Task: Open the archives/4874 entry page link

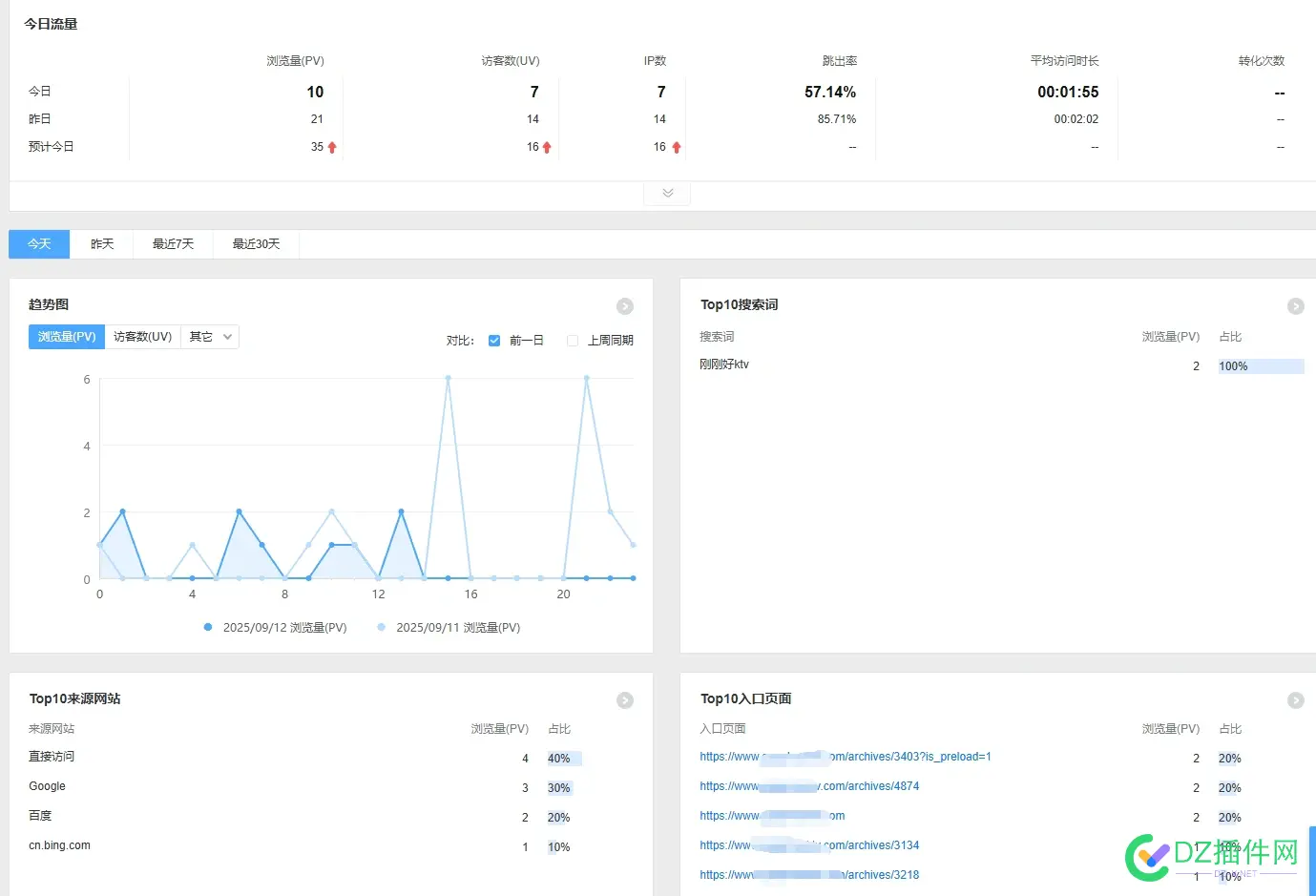Action: click(809, 786)
